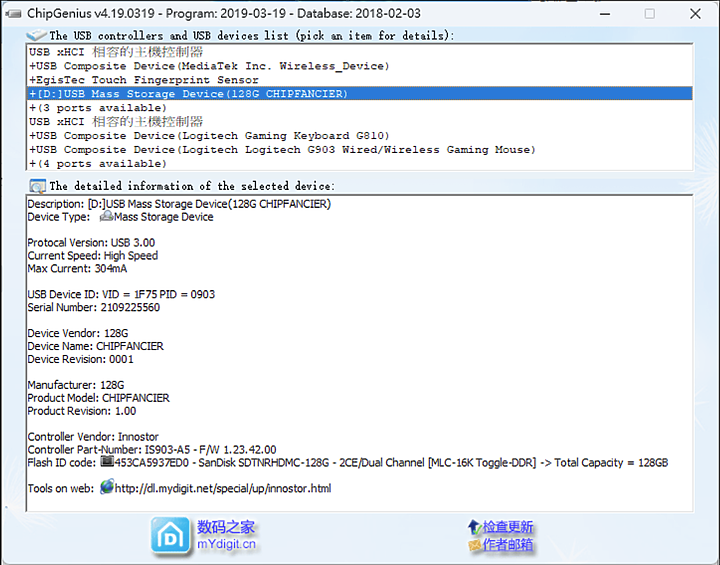Click the ChipGenius app icon in title bar
Viewport: 720px width, 565px height.
click(x=13, y=14)
